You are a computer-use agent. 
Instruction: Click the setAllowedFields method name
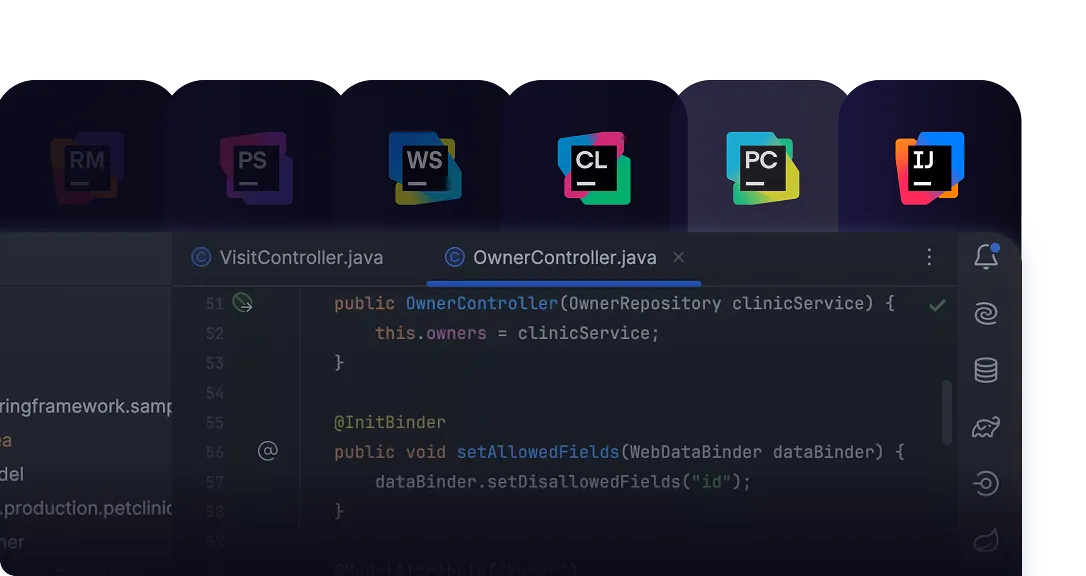[537, 452]
